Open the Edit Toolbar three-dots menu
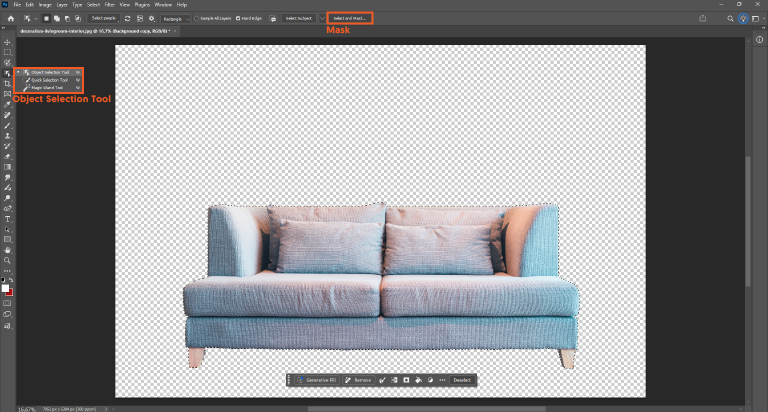Viewport: 768px width, 412px height. [x=7, y=271]
